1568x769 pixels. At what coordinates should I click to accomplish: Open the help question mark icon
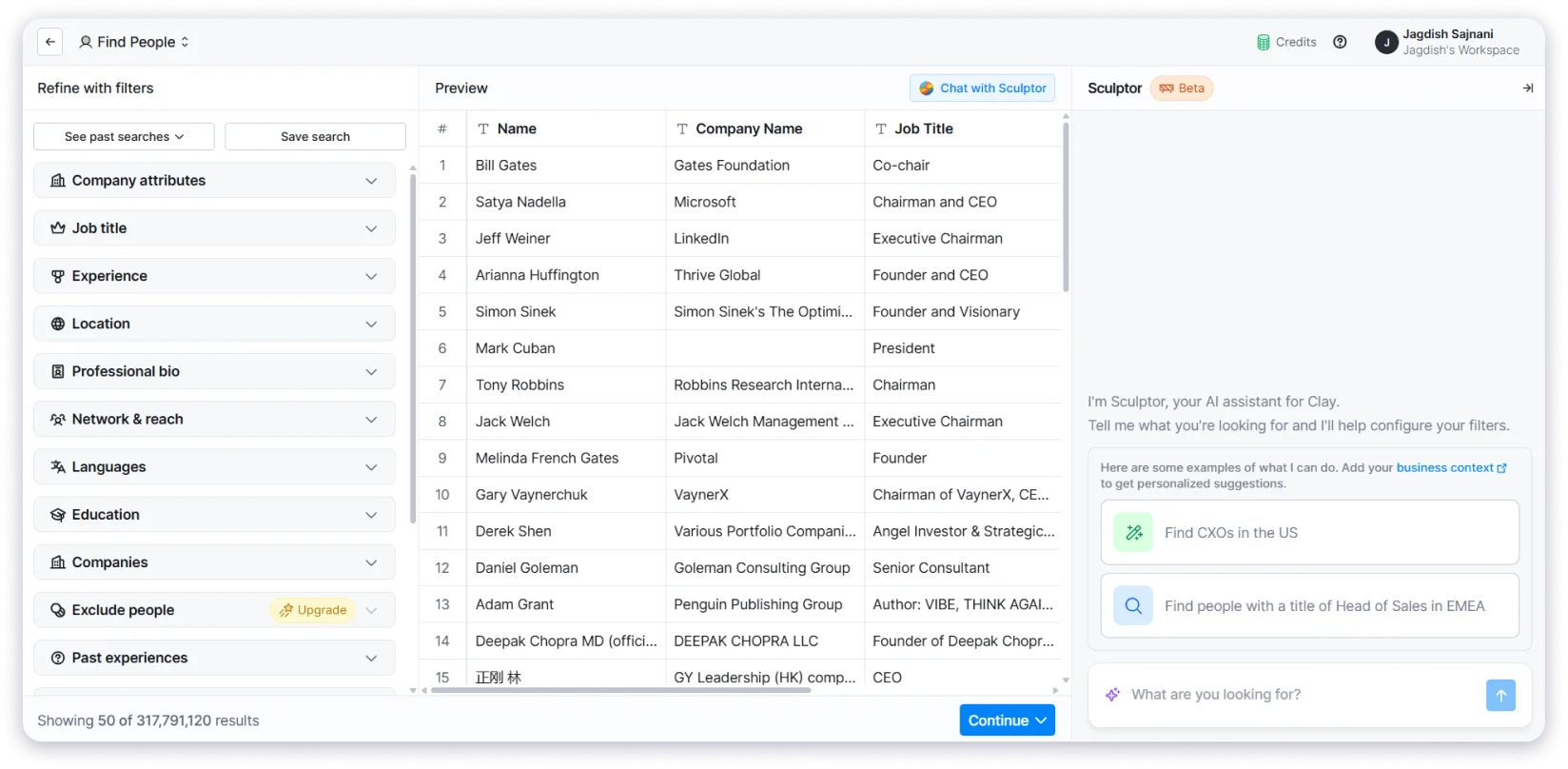[x=1340, y=42]
